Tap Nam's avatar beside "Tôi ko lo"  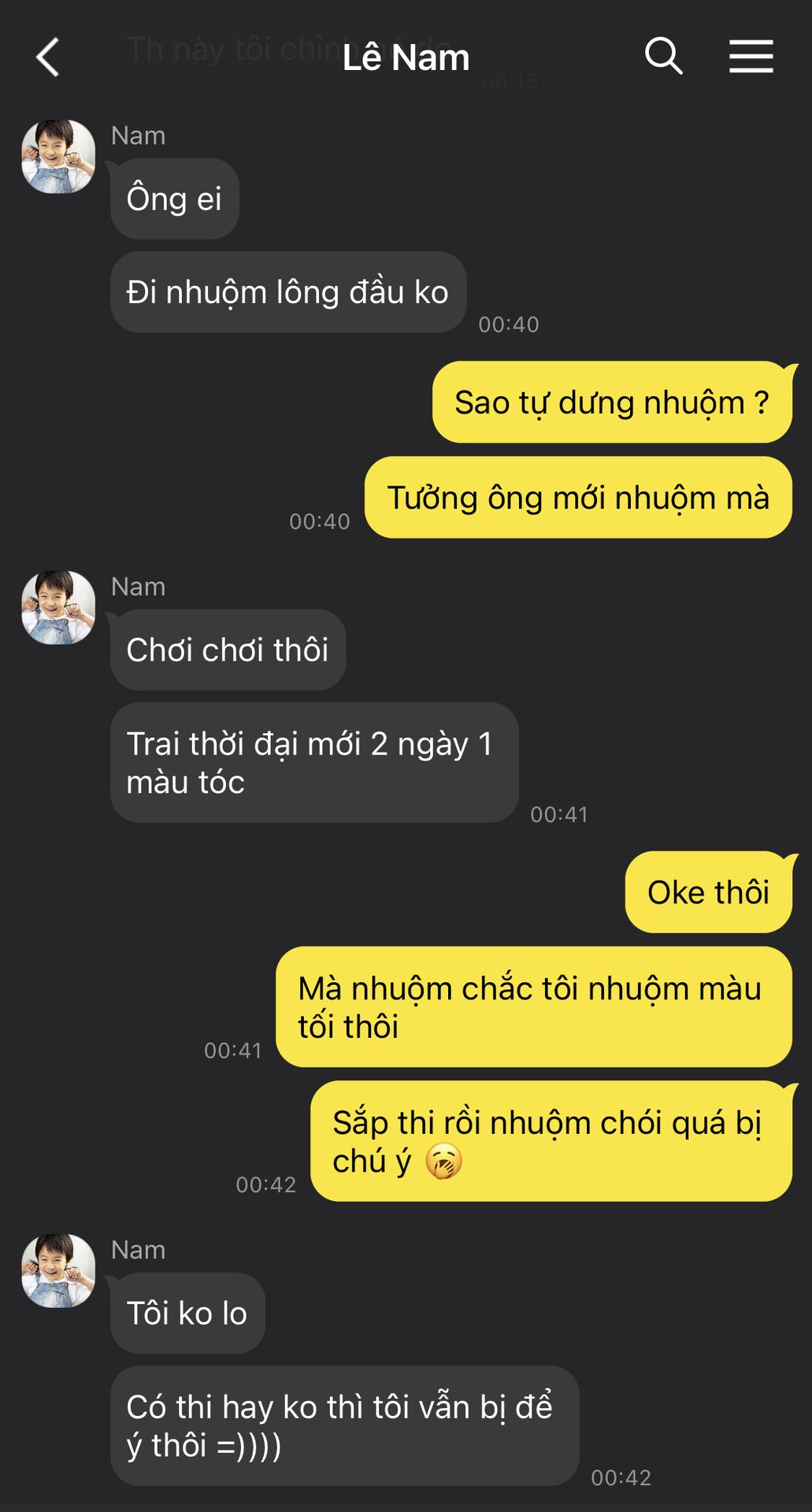coord(58,1271)
